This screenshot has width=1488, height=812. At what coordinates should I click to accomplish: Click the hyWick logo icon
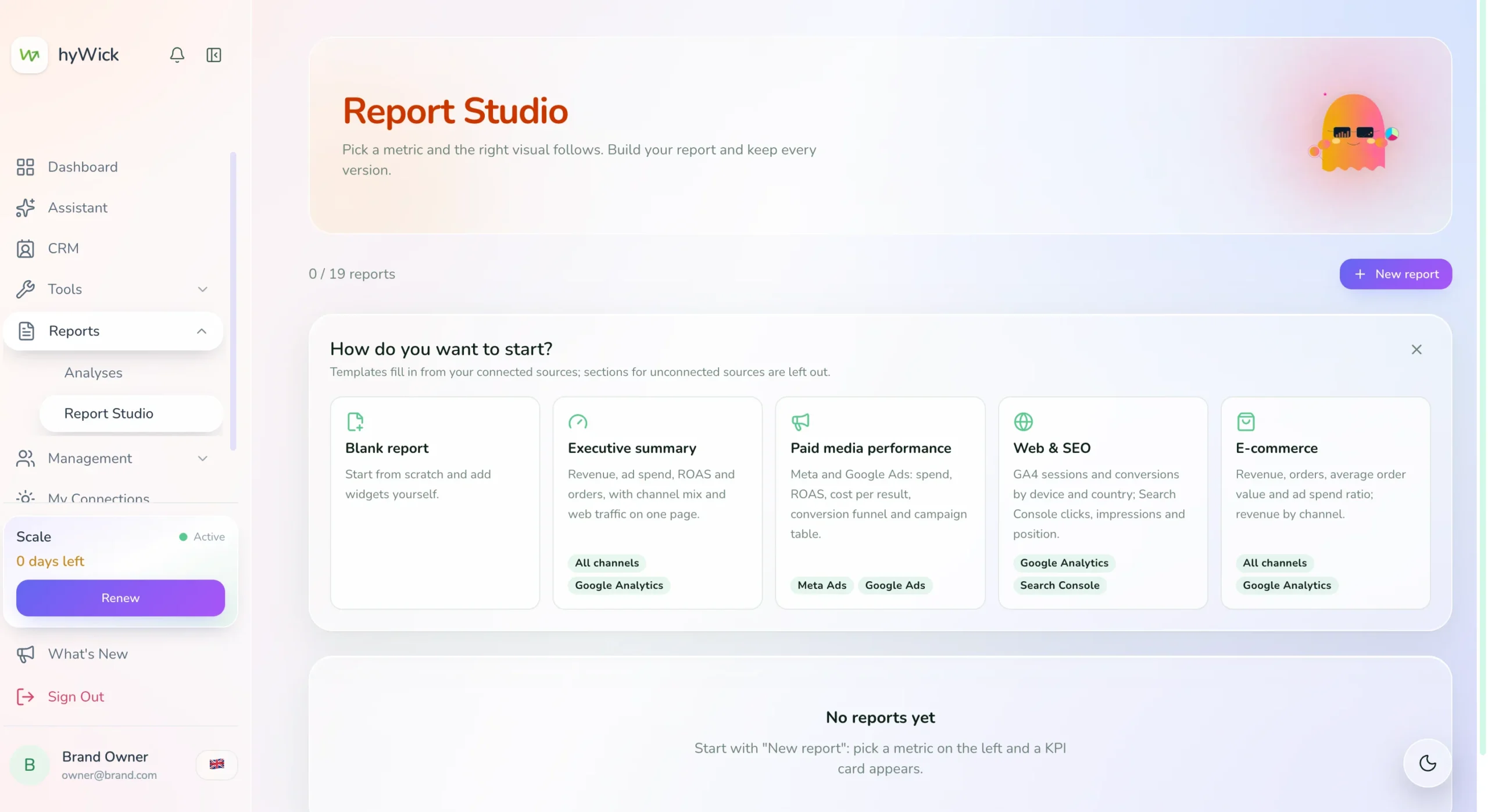click(x=29, y=55)
